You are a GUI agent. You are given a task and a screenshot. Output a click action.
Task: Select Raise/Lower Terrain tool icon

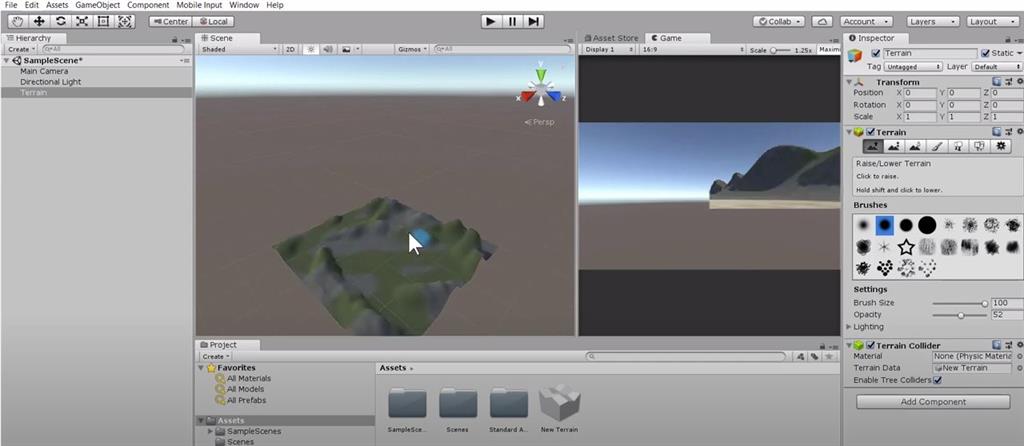[873, 146]
